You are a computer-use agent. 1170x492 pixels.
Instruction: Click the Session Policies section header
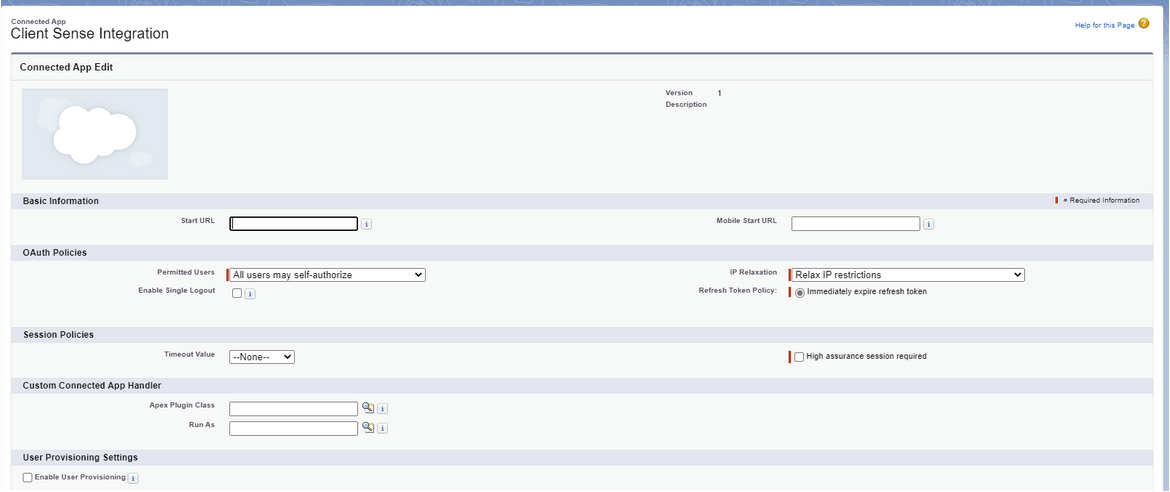pos(58,335)
